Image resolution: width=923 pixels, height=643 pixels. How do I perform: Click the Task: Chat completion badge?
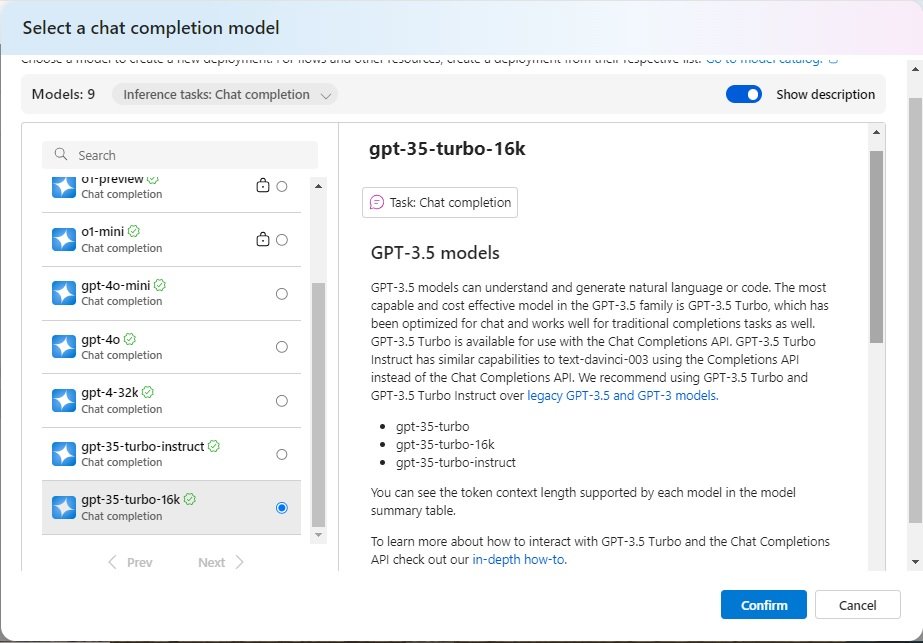click(x=440, y=203)
